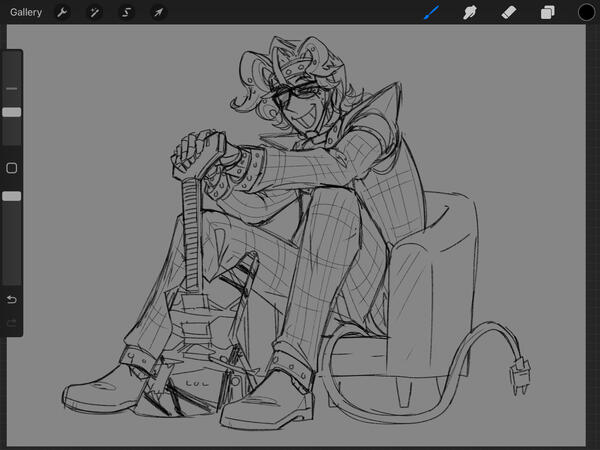This screenshot has height=450, width=600.
Task: Click the small line above brush size slider
Action: pos(12,89)
